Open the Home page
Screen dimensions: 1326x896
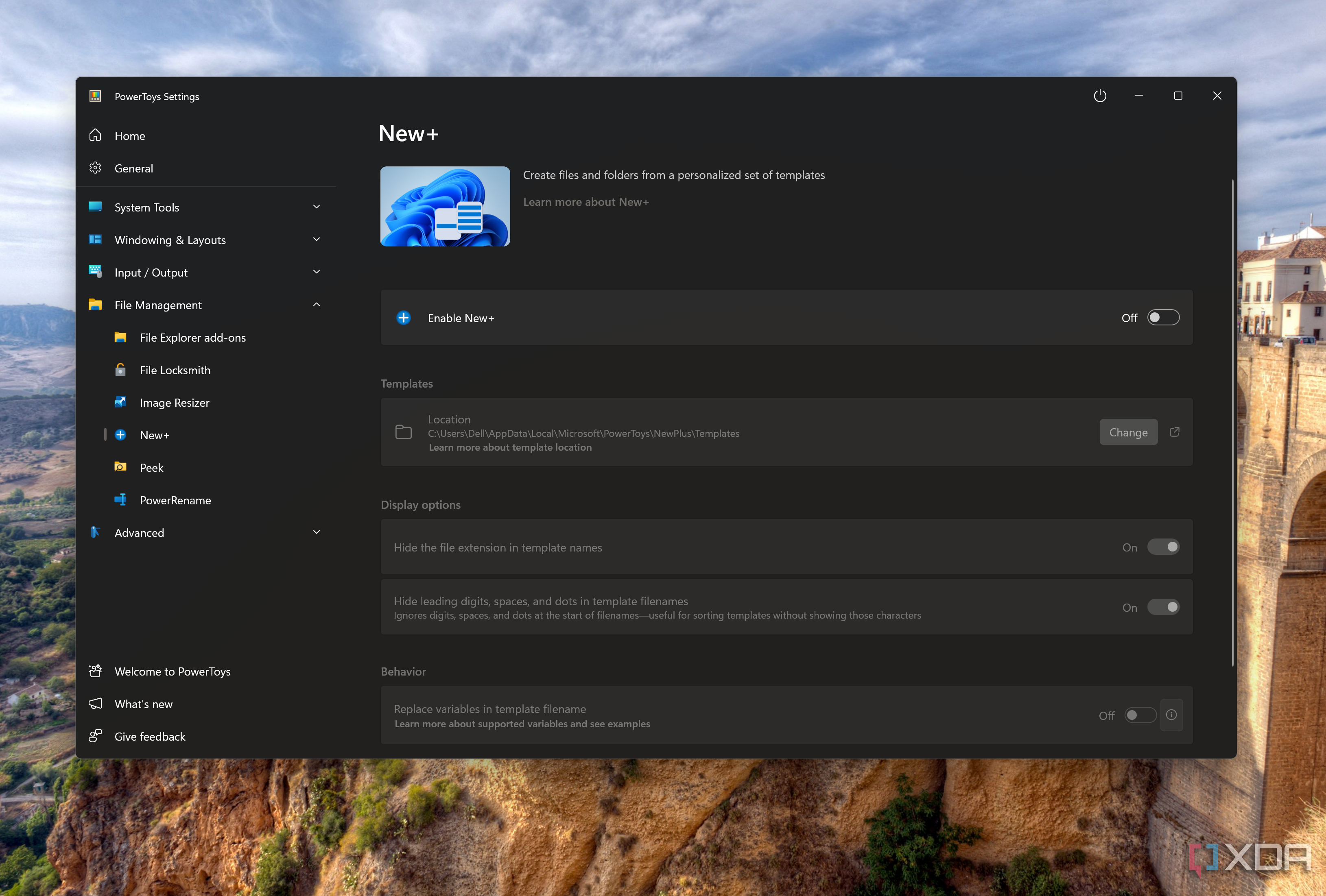[206, 136]
